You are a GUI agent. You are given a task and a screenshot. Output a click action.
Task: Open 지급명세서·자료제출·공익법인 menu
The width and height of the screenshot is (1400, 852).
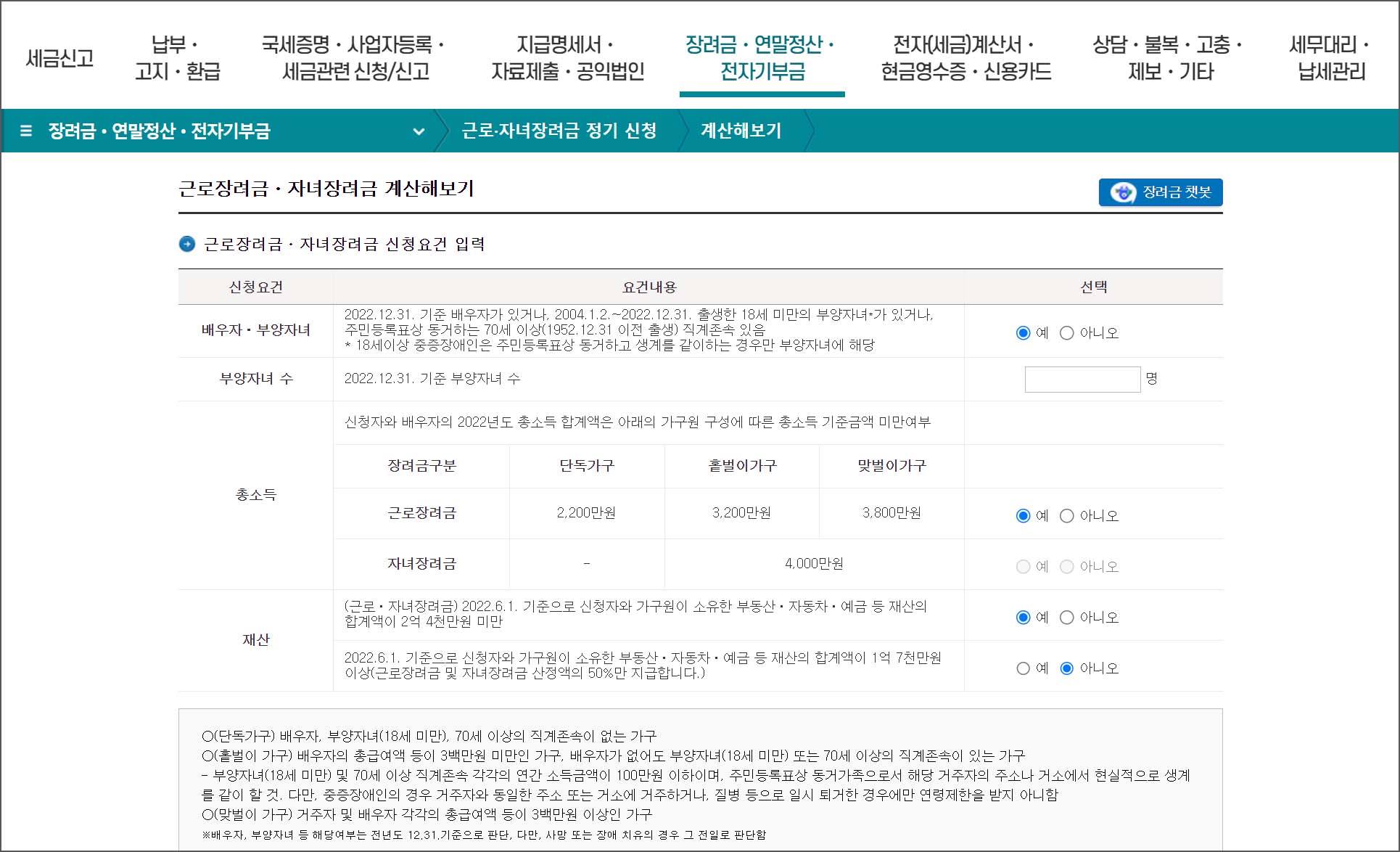click(567, 58)
